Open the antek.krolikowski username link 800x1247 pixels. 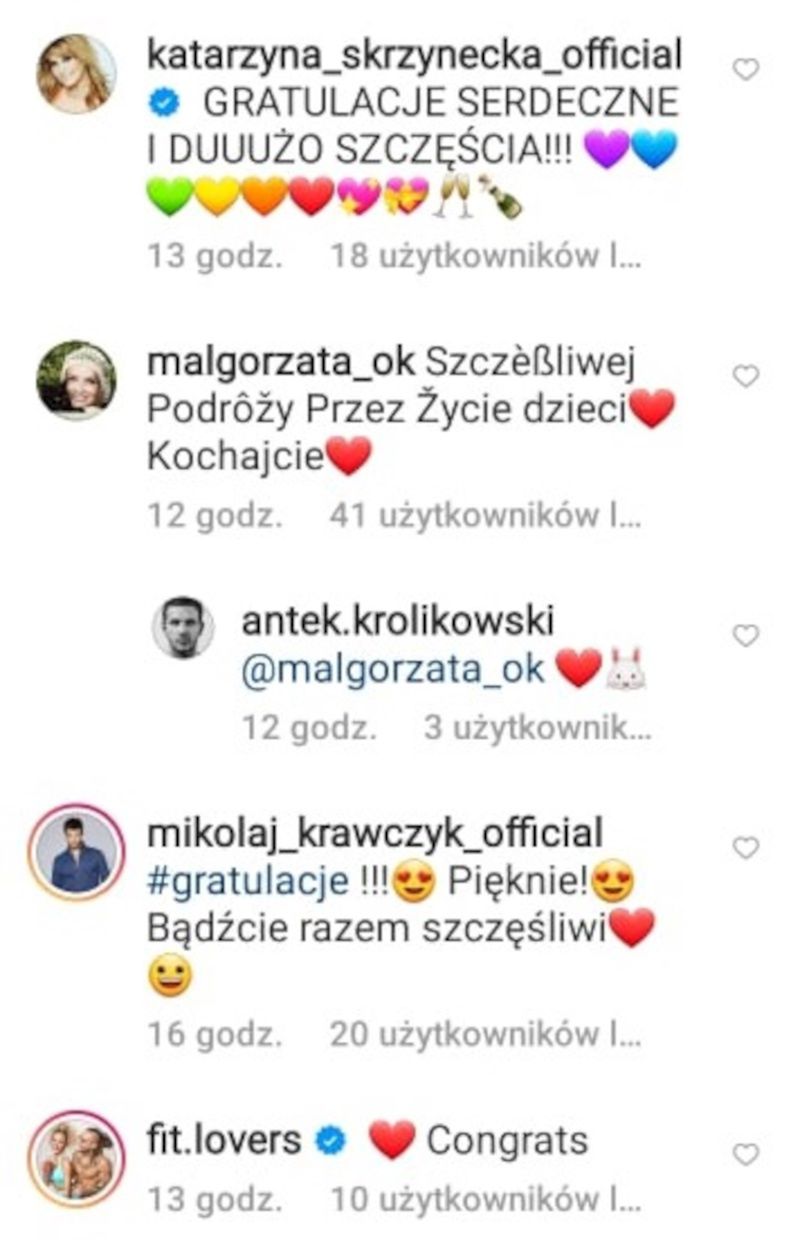tap(397, 621)
